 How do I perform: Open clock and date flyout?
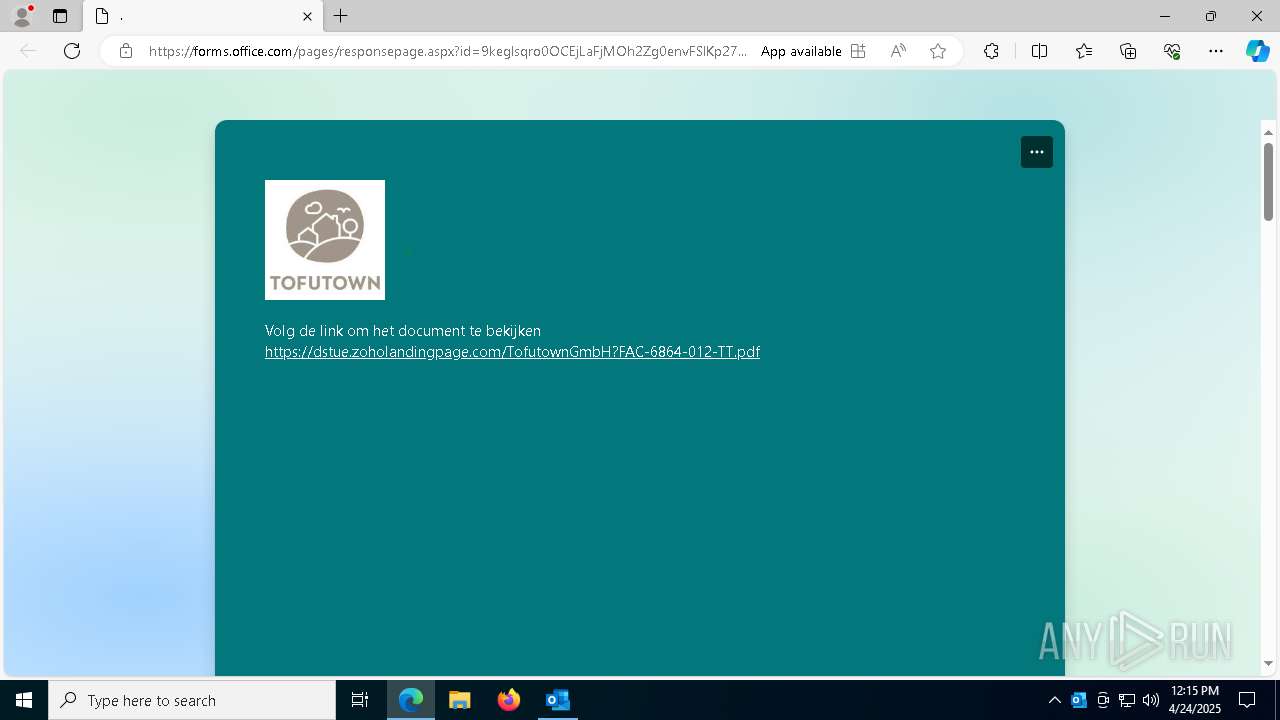click(x=1194, y=700)
